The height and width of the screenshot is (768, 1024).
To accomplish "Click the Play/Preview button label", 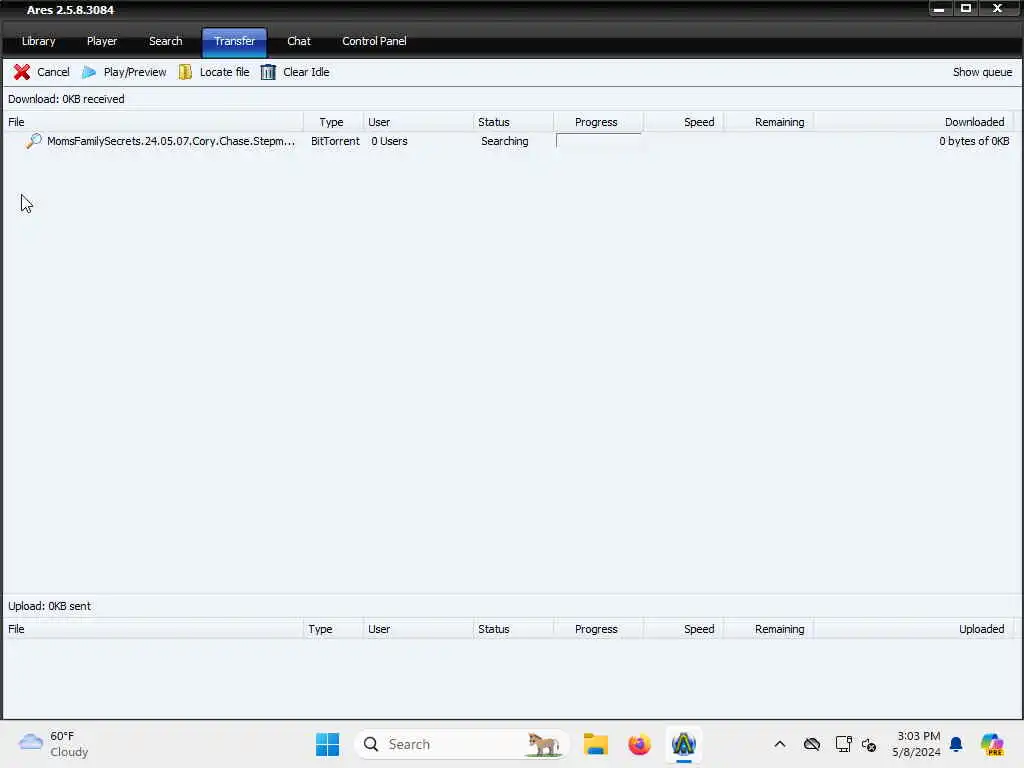I will [135, 72].
